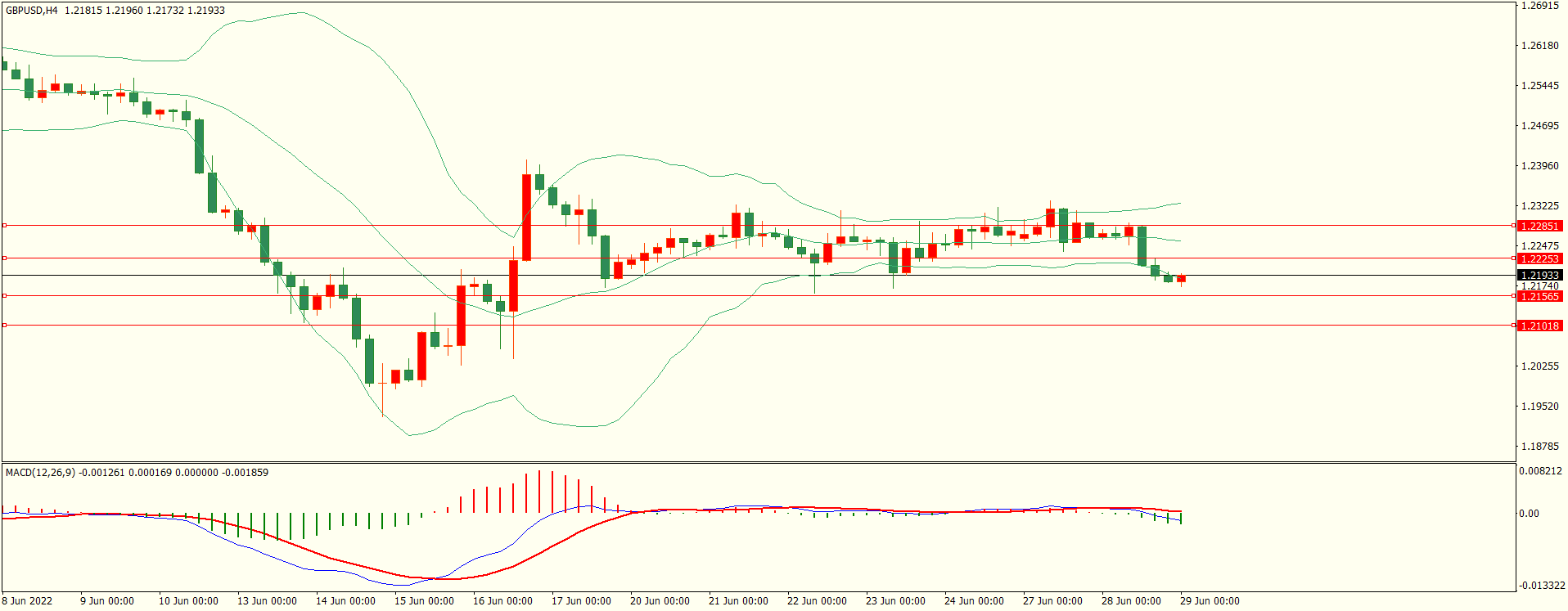Click the red 1.22851 price level tag
Image resolution: width=1568 pixels, height=611 pixels.
tap(1539, 227)
